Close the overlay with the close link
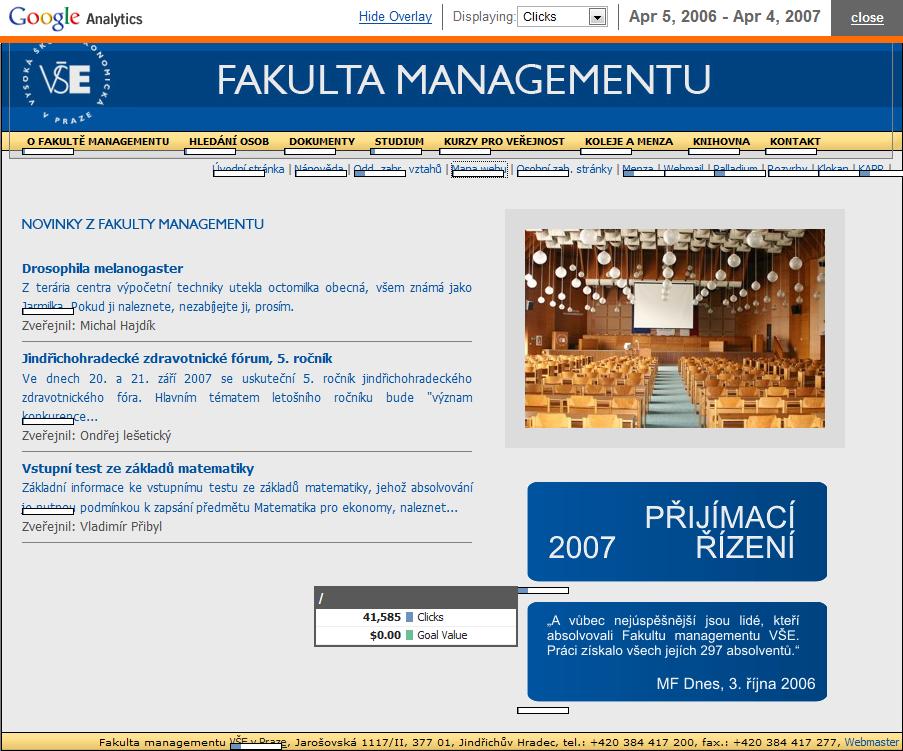This screenshot has height=751, width=903. 867,18
